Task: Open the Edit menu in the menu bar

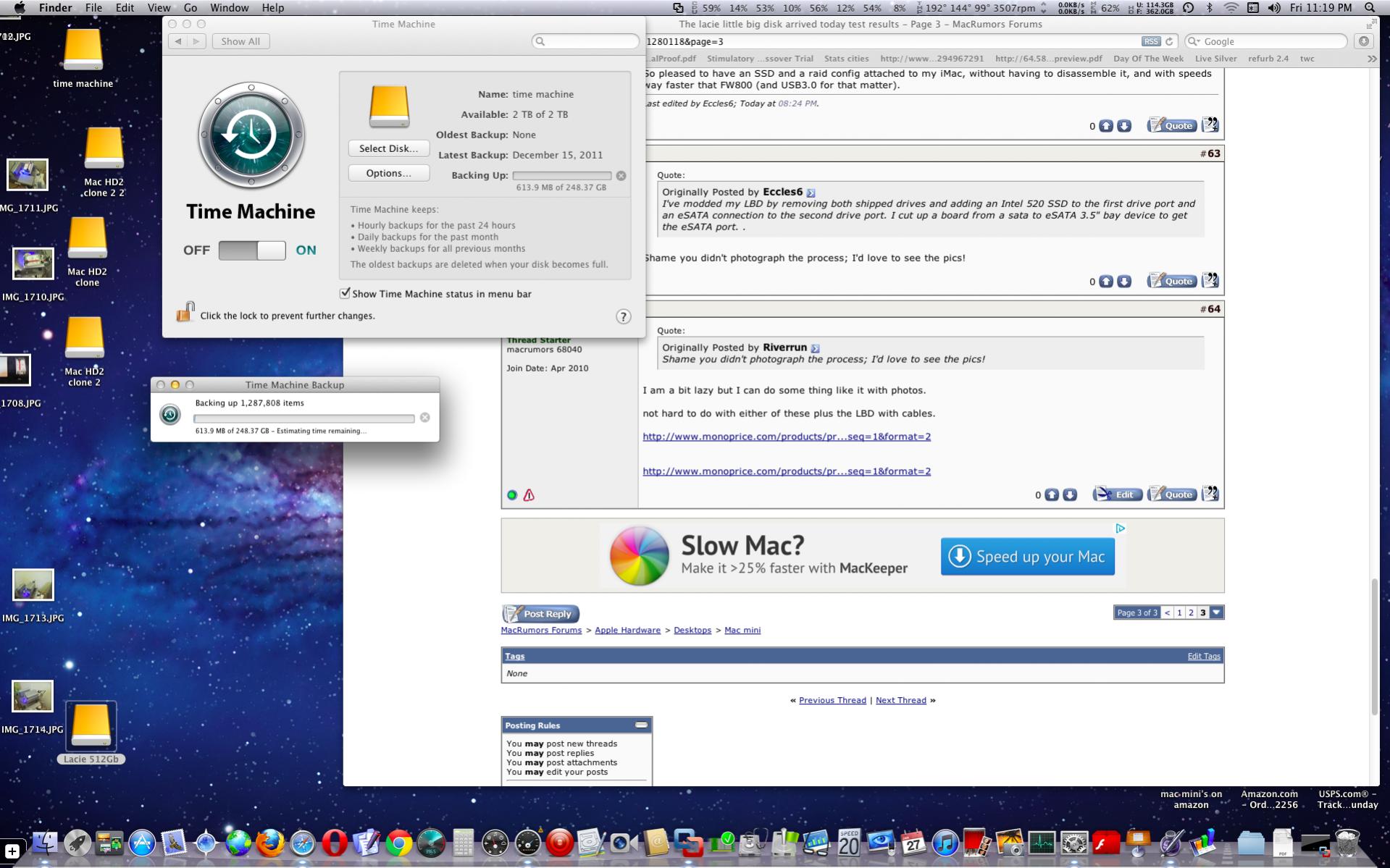Action: [125, 8]
